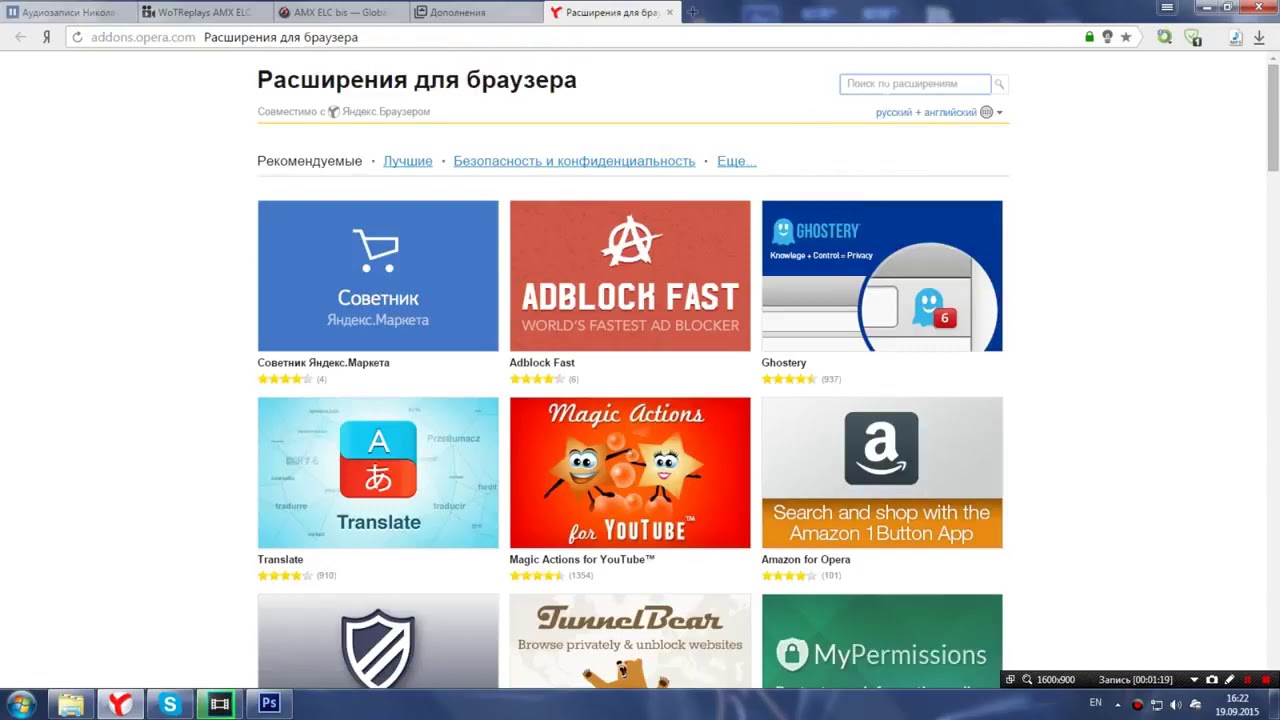The width and height of the screenshot is (1280, 720).
Task: Open the Yandex home icon near back arrow
Action: 46,37
